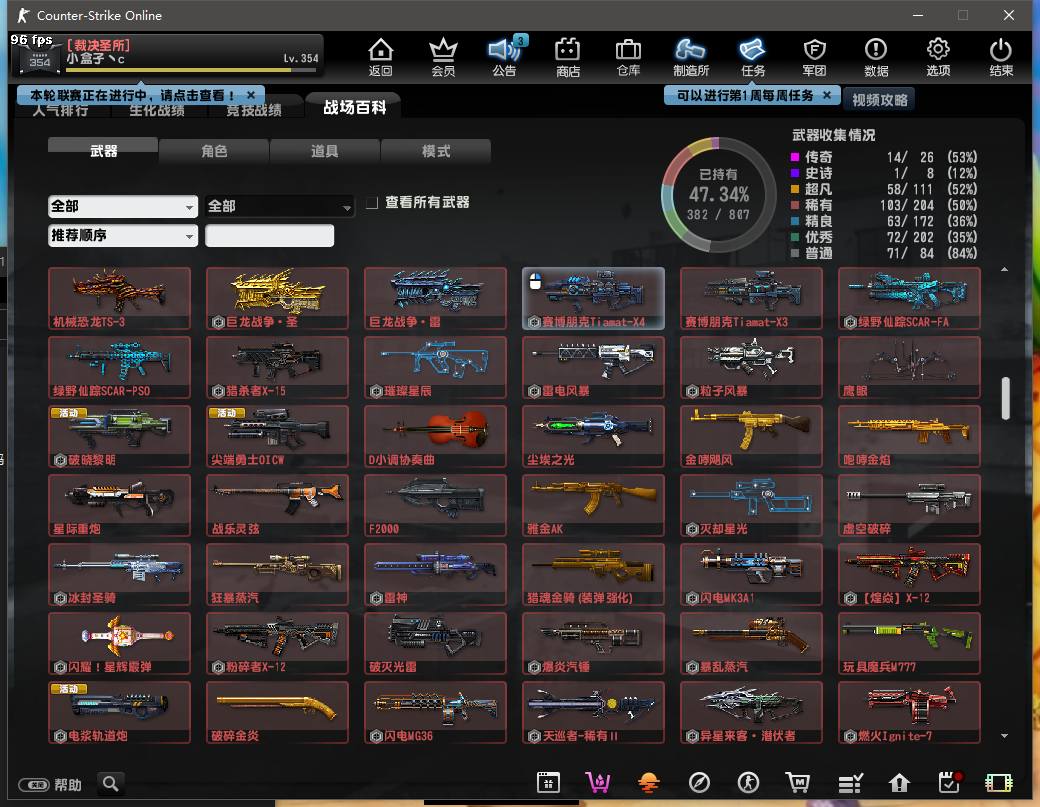
Task: Select the 角色 tab
Action: click(x=214, y=151)
